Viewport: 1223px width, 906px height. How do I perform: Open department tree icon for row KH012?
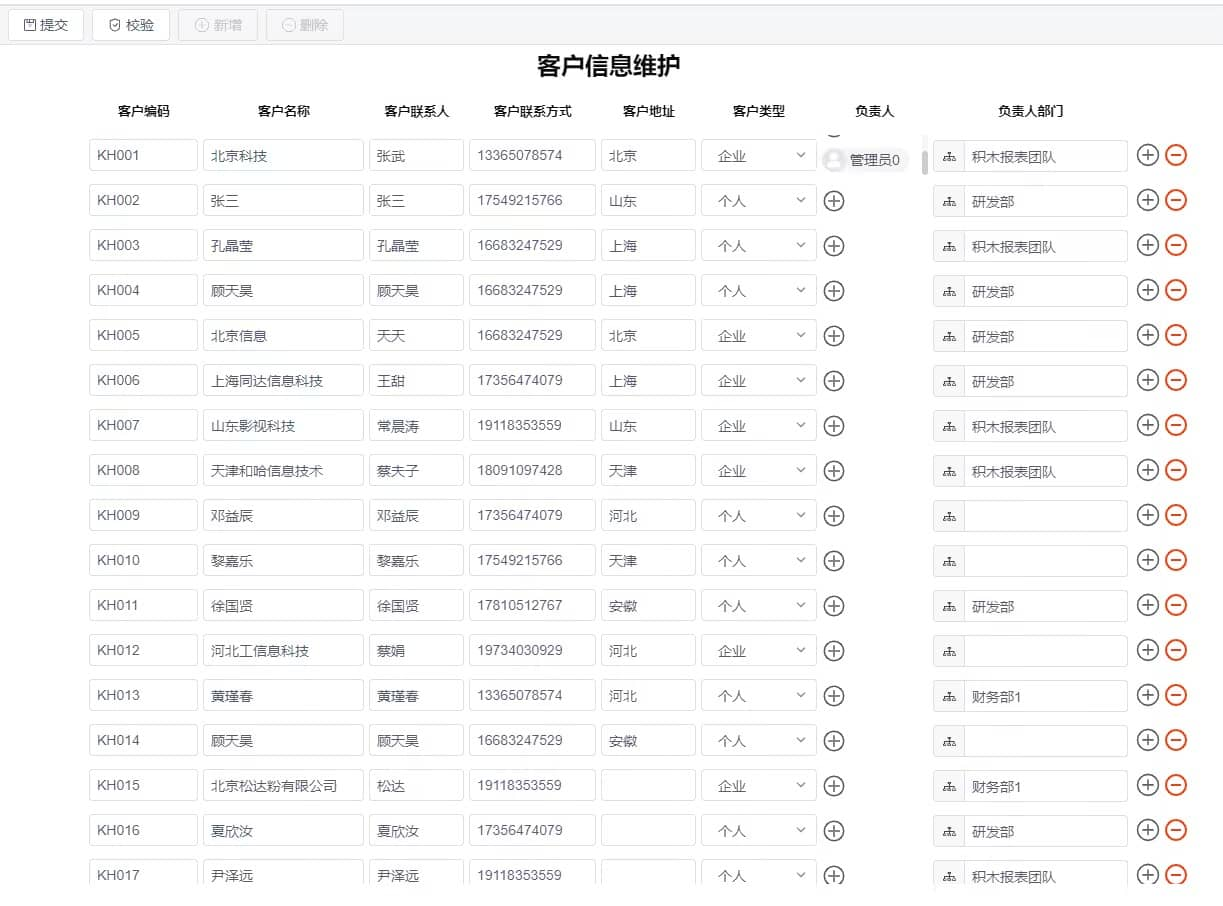949,651
